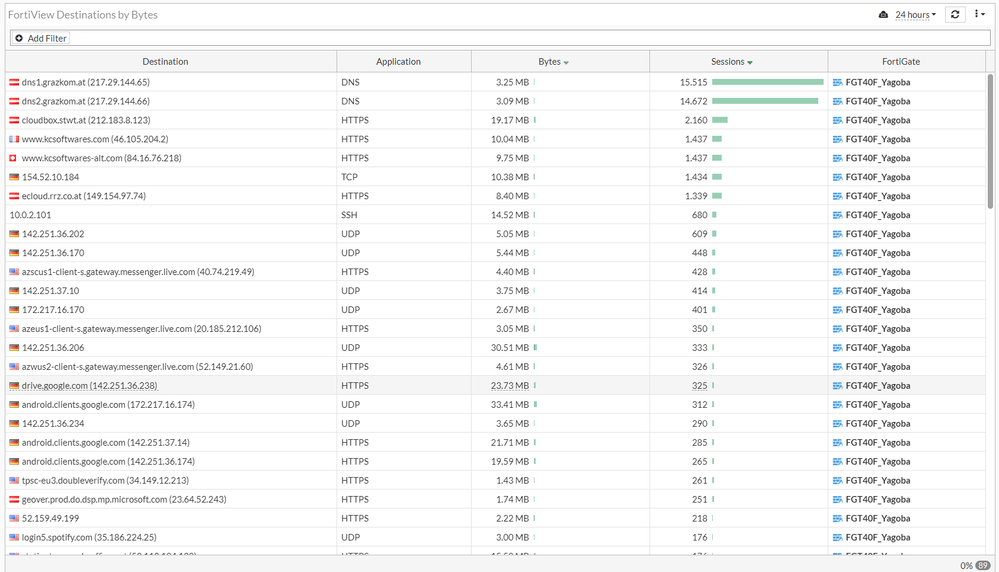The image size is (999, 572).
Task: Sort by the Application column header
Action: coord(398,62)
